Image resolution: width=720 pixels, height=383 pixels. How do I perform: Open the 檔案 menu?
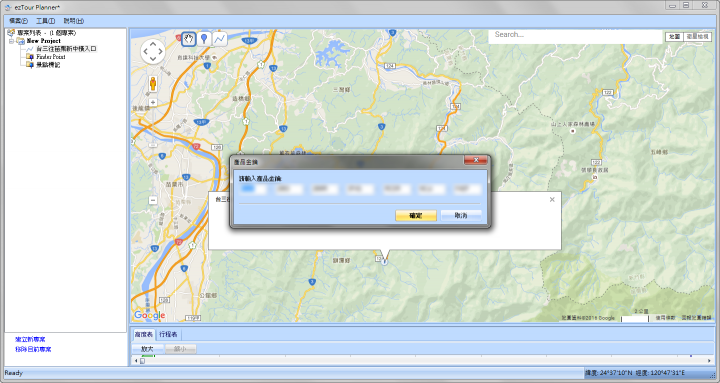[18, 21]
